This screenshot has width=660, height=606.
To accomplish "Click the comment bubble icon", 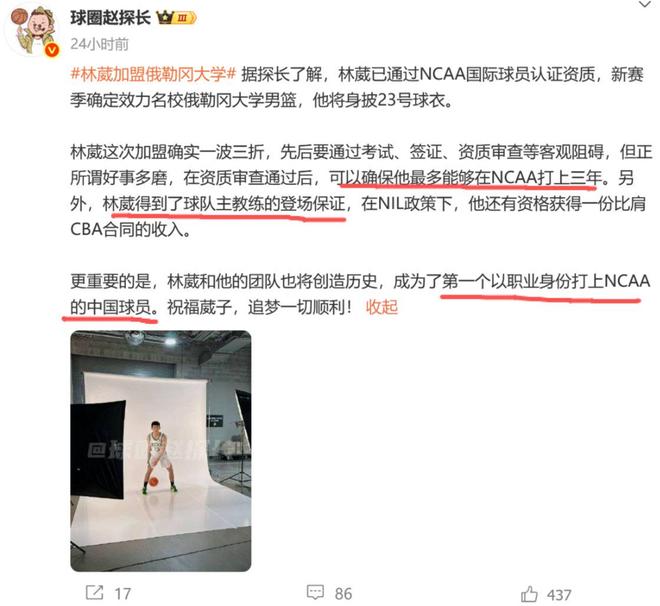I will tap(315, 593).
